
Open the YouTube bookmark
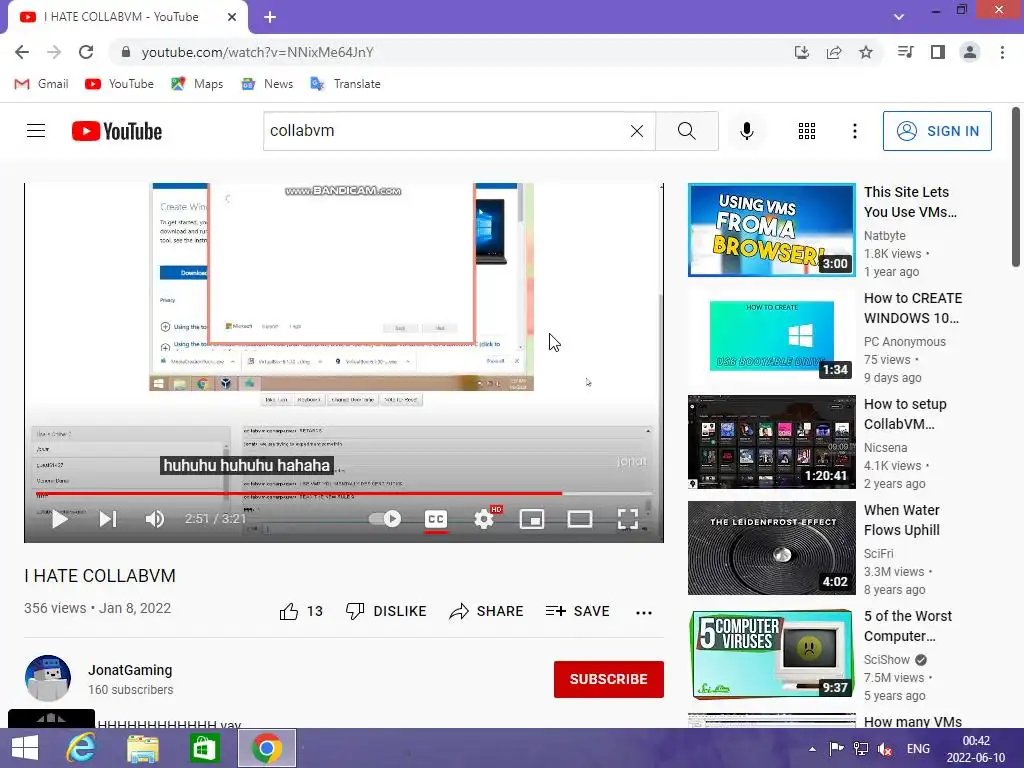119,84
